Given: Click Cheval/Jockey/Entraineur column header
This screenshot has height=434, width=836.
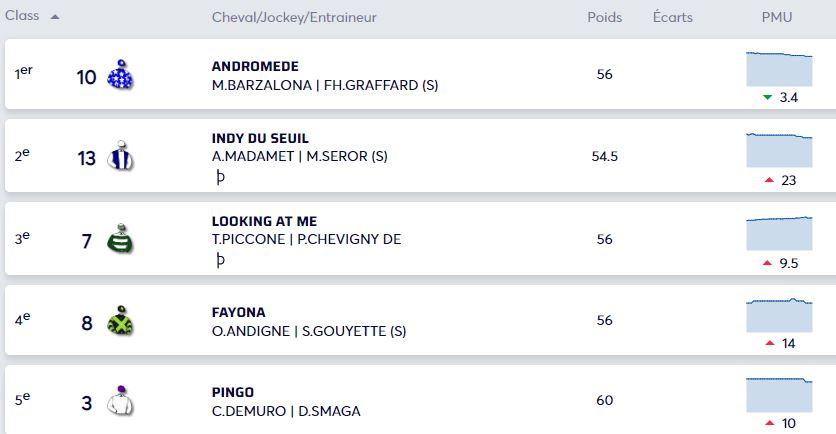Looking at the screenshot, I should pos(294,18).
